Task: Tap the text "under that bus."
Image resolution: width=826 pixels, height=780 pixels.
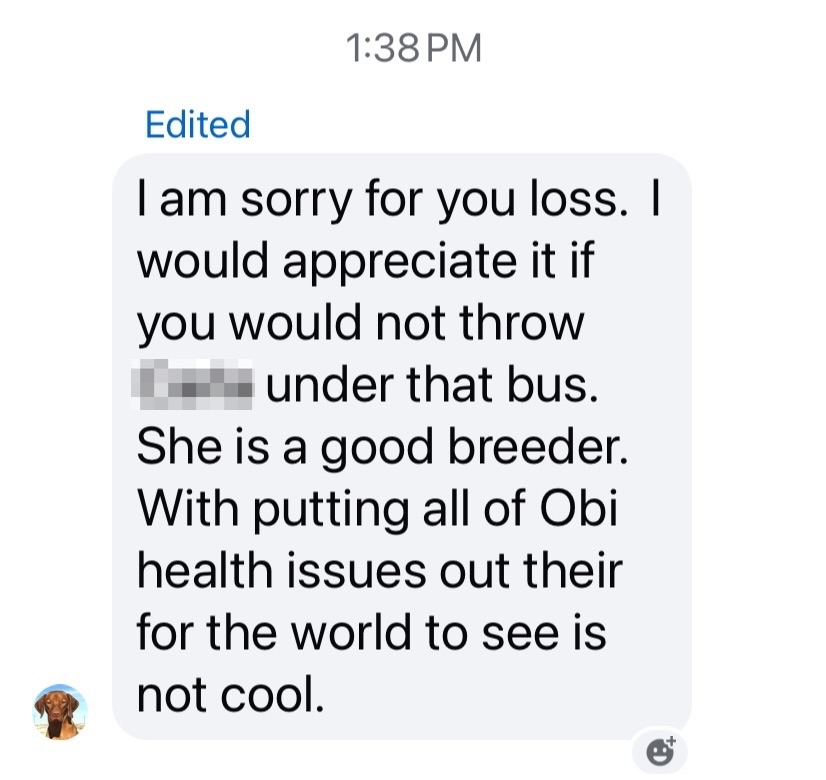Action: tap(432, 385)
